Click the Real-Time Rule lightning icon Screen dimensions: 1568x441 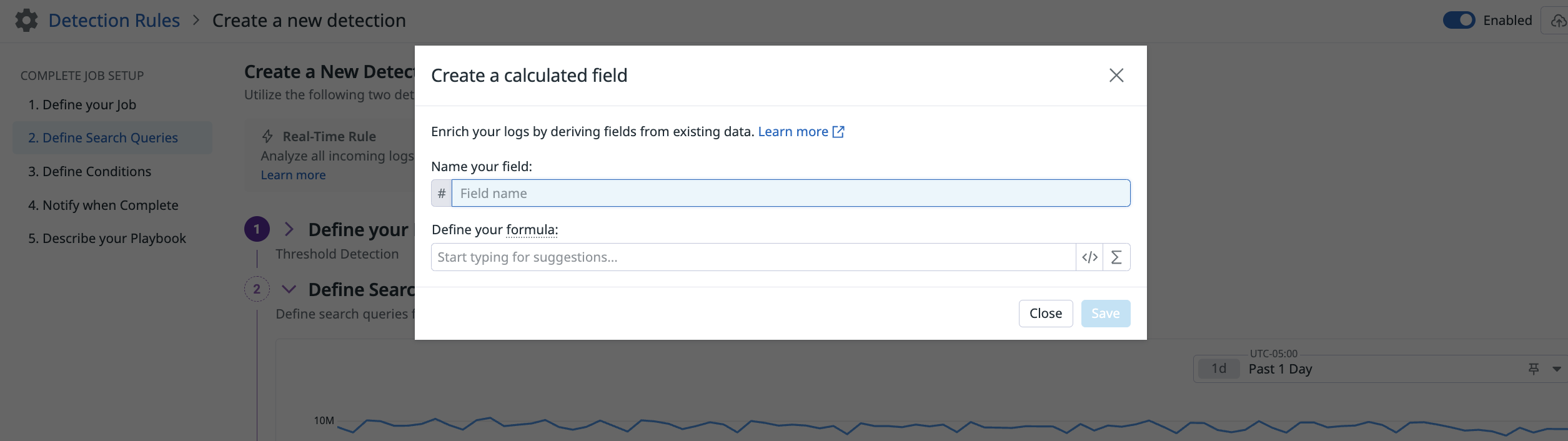267,136
